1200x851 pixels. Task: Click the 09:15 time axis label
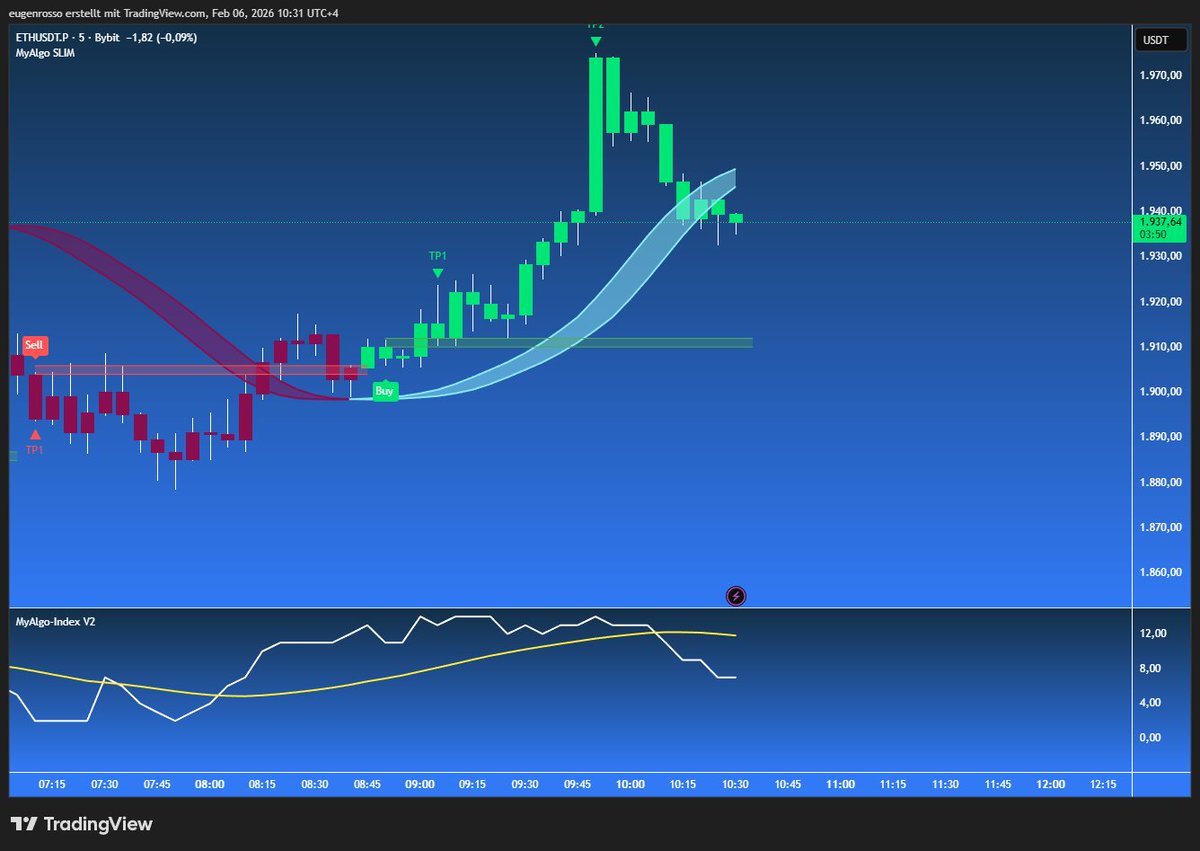[x=472, y=784]
